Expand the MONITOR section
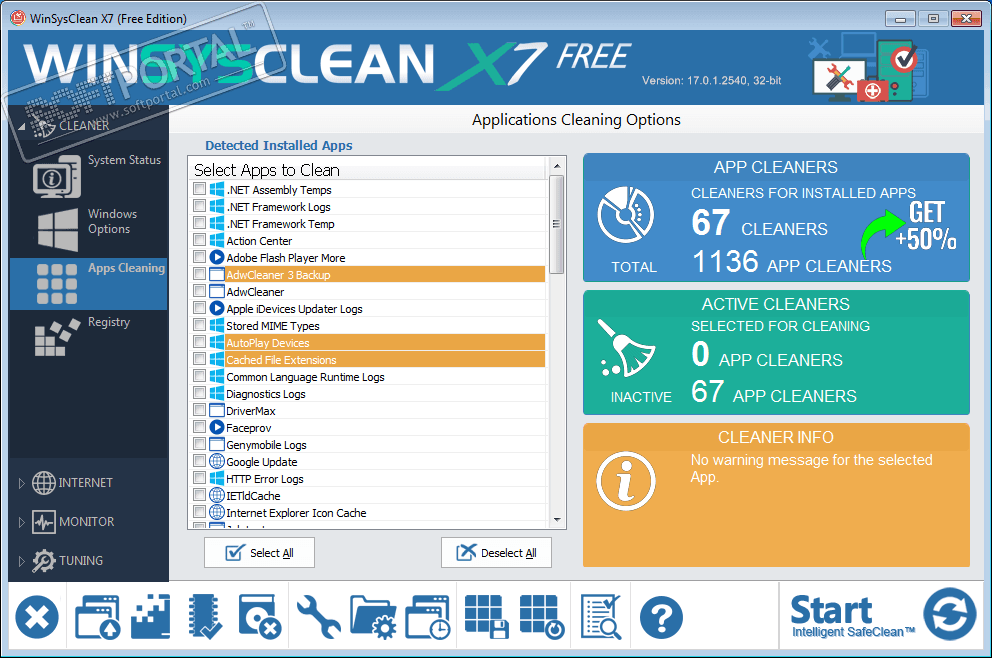Screen dimensions: 992x658 [x=21, y=523]
